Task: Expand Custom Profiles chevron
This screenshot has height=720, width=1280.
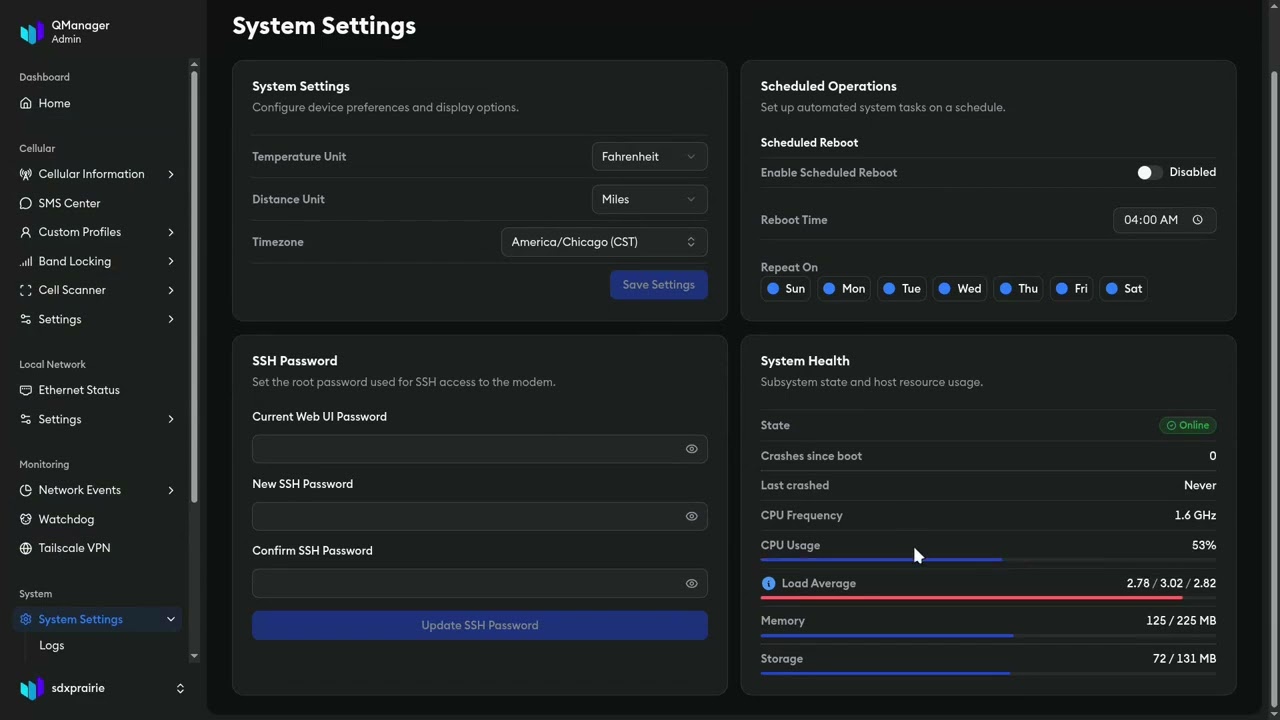Action: (171, 232)
